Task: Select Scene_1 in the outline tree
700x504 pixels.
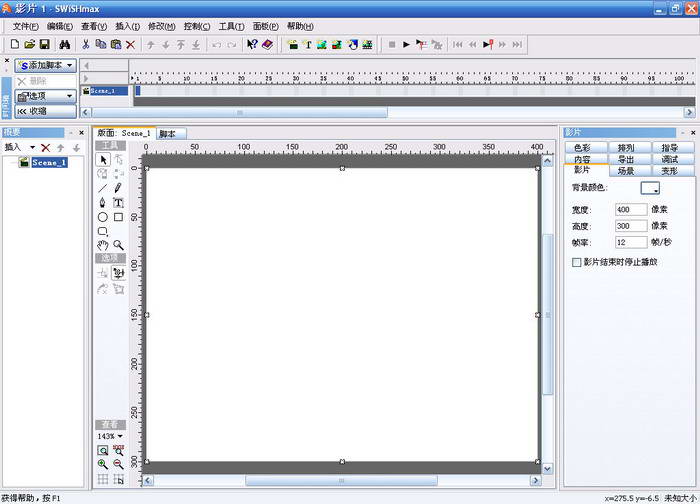Action: (x=49, y=162)
